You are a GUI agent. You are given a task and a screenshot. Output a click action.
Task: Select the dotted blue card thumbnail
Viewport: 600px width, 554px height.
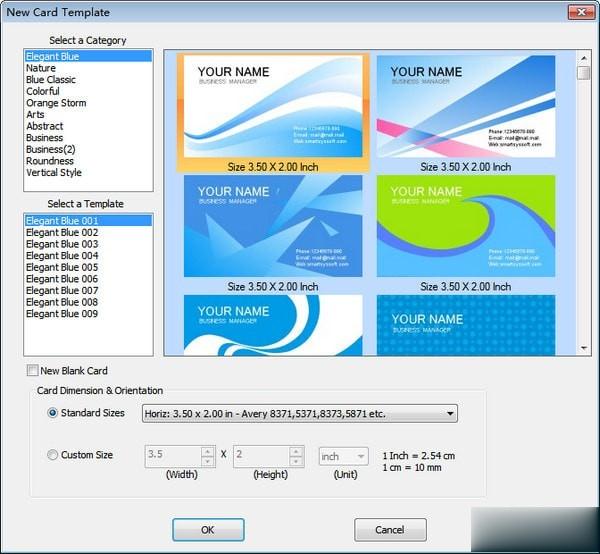coord(466,325)
